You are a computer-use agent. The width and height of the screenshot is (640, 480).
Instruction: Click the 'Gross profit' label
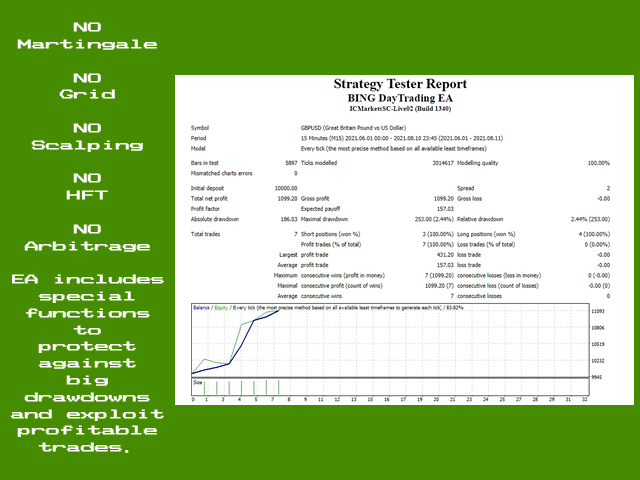315,198
